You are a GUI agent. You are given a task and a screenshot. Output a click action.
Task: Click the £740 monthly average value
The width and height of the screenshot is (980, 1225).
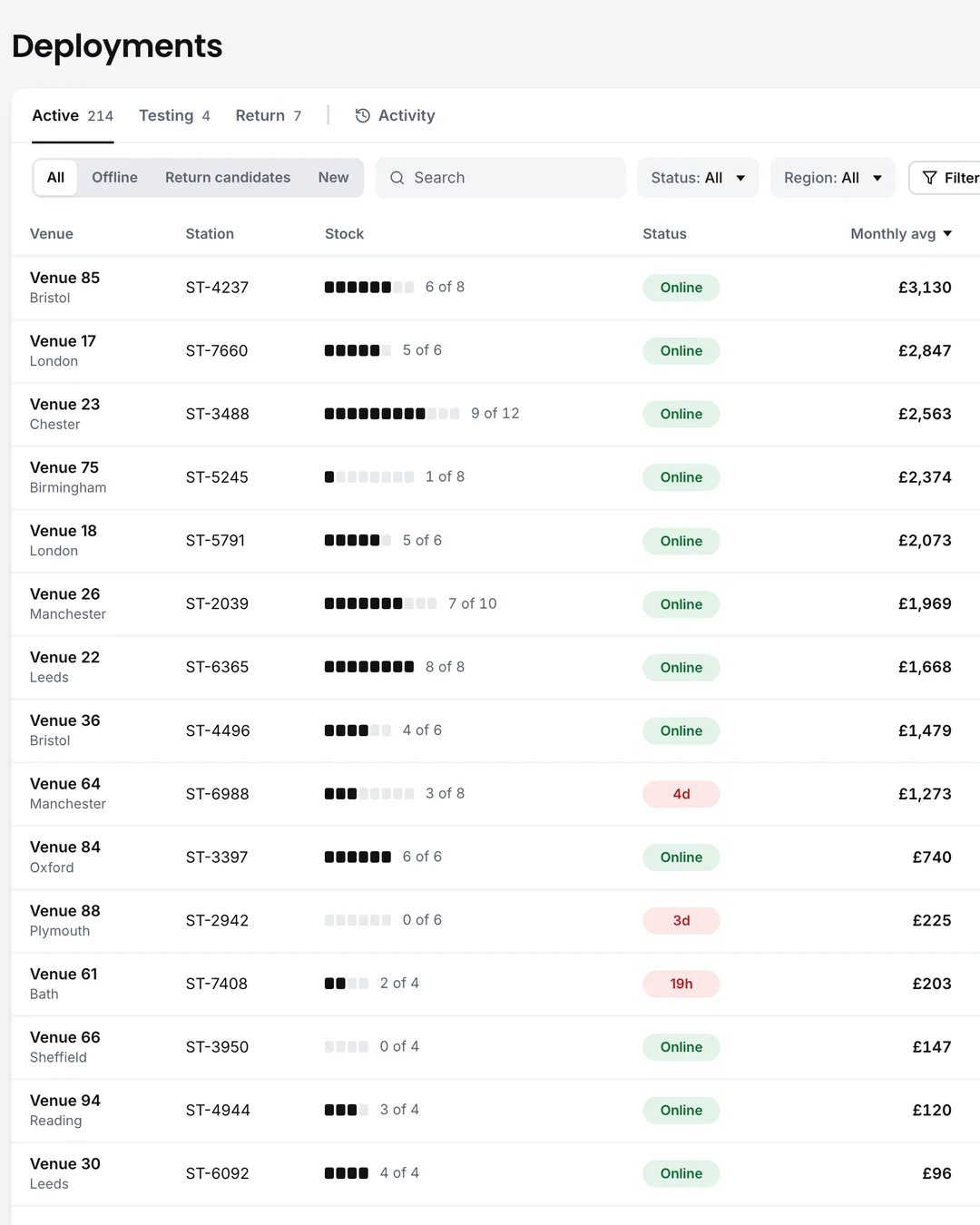point(932,857)
